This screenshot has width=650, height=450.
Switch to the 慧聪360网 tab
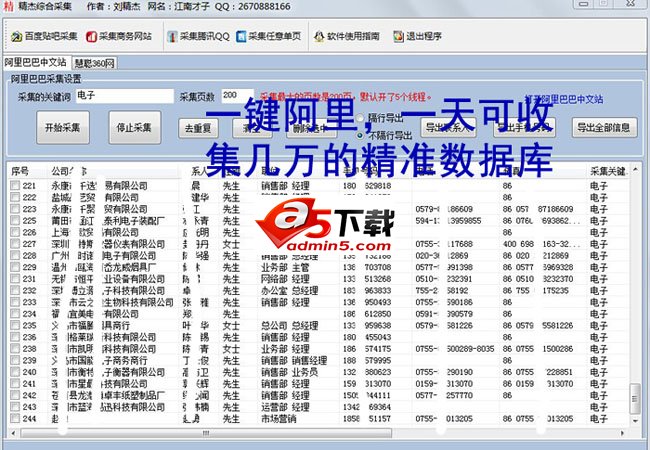point(95,63)
